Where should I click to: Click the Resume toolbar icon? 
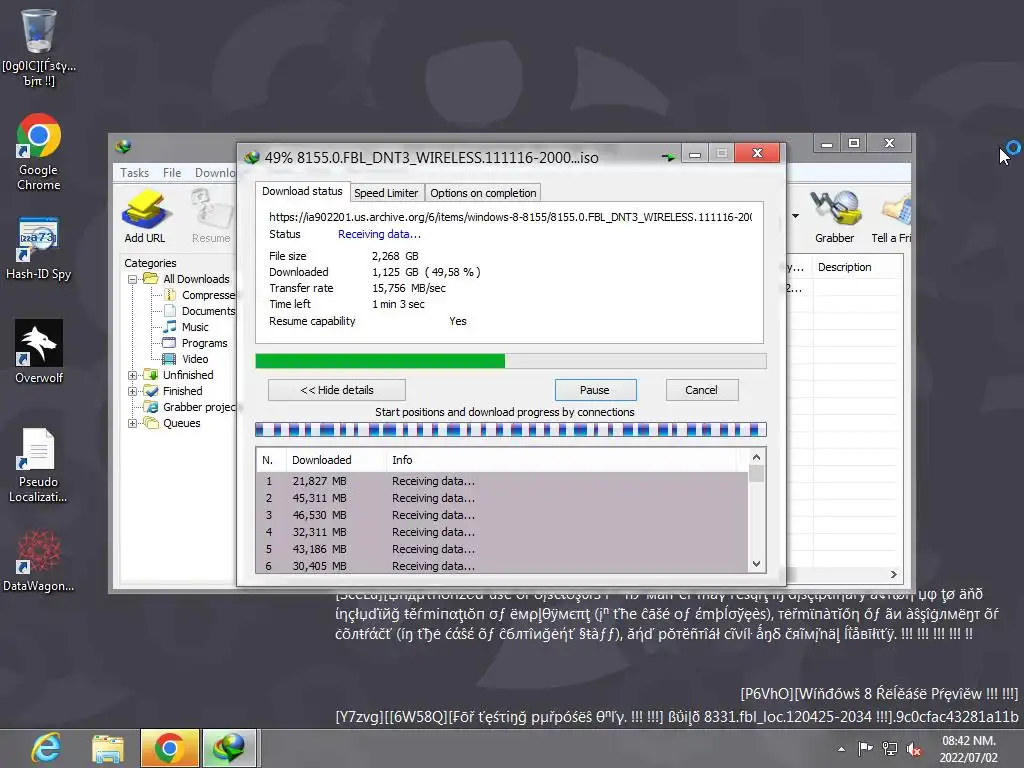click(x=212, y=216)
